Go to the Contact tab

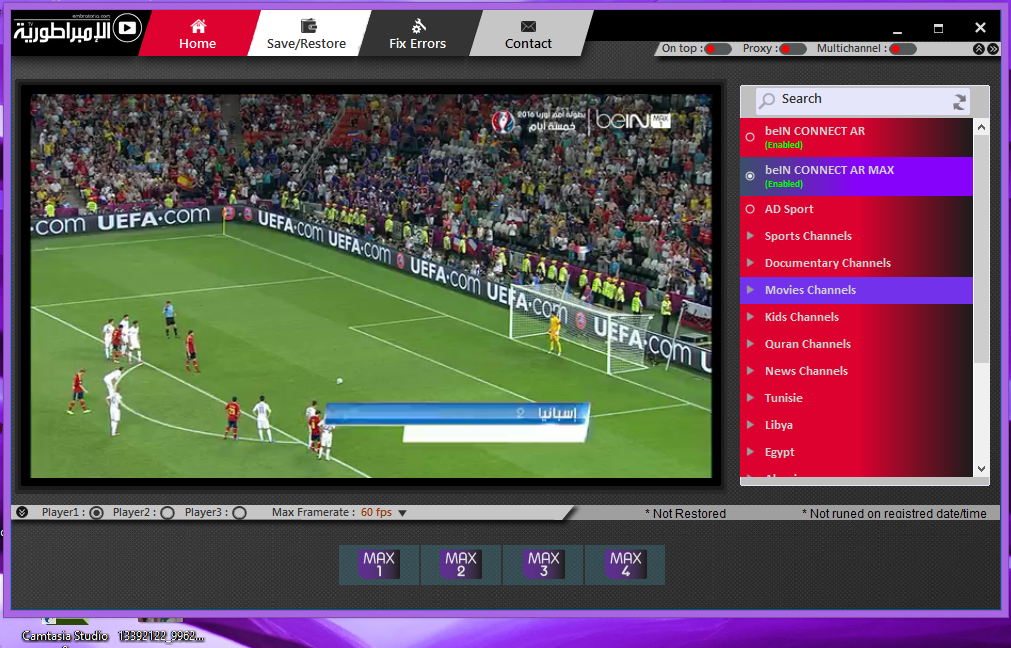pyautogui.click(x=528, y=34)
